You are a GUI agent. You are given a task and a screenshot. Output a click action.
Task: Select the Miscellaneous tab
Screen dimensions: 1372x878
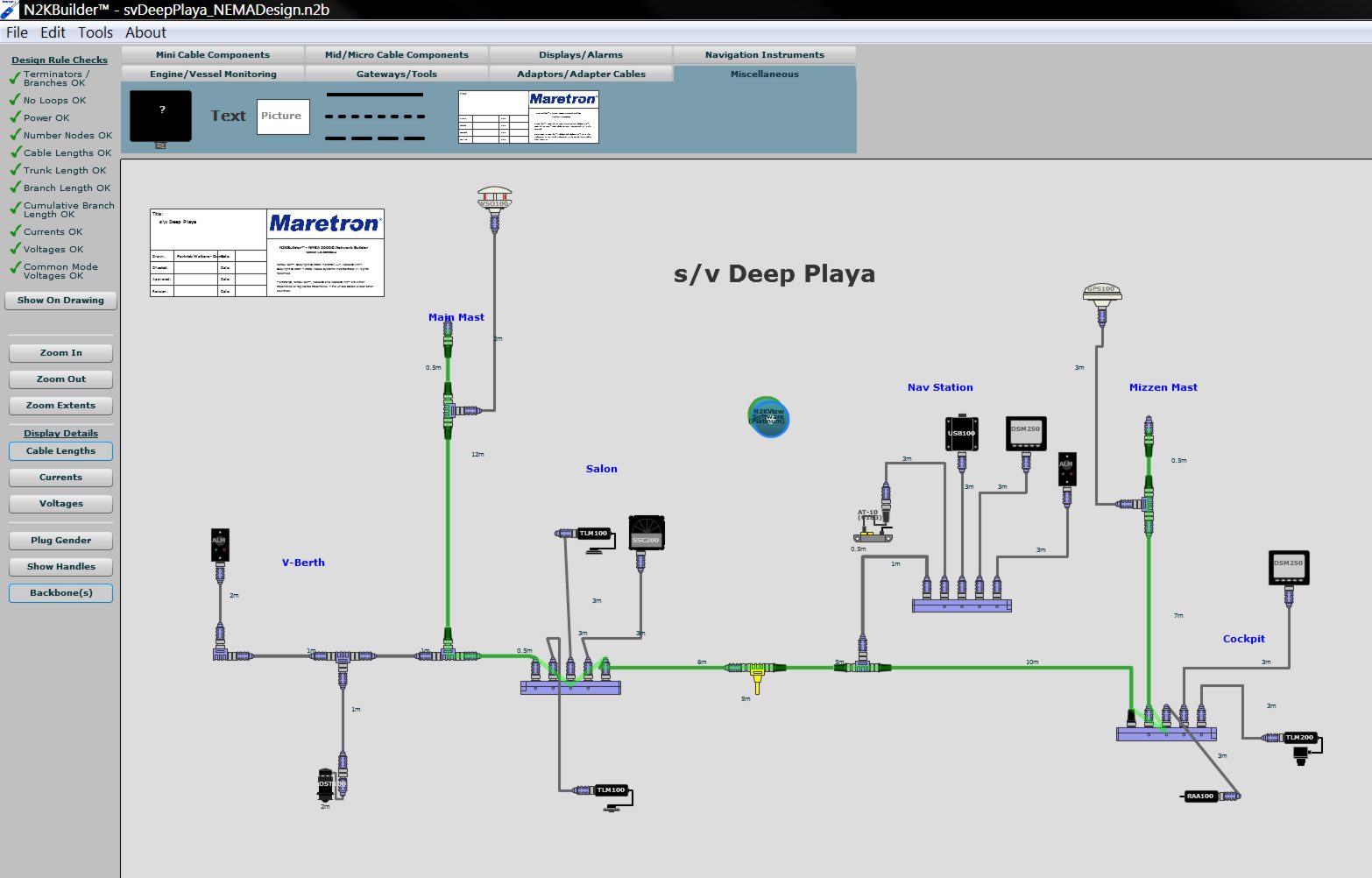point(765,74)
